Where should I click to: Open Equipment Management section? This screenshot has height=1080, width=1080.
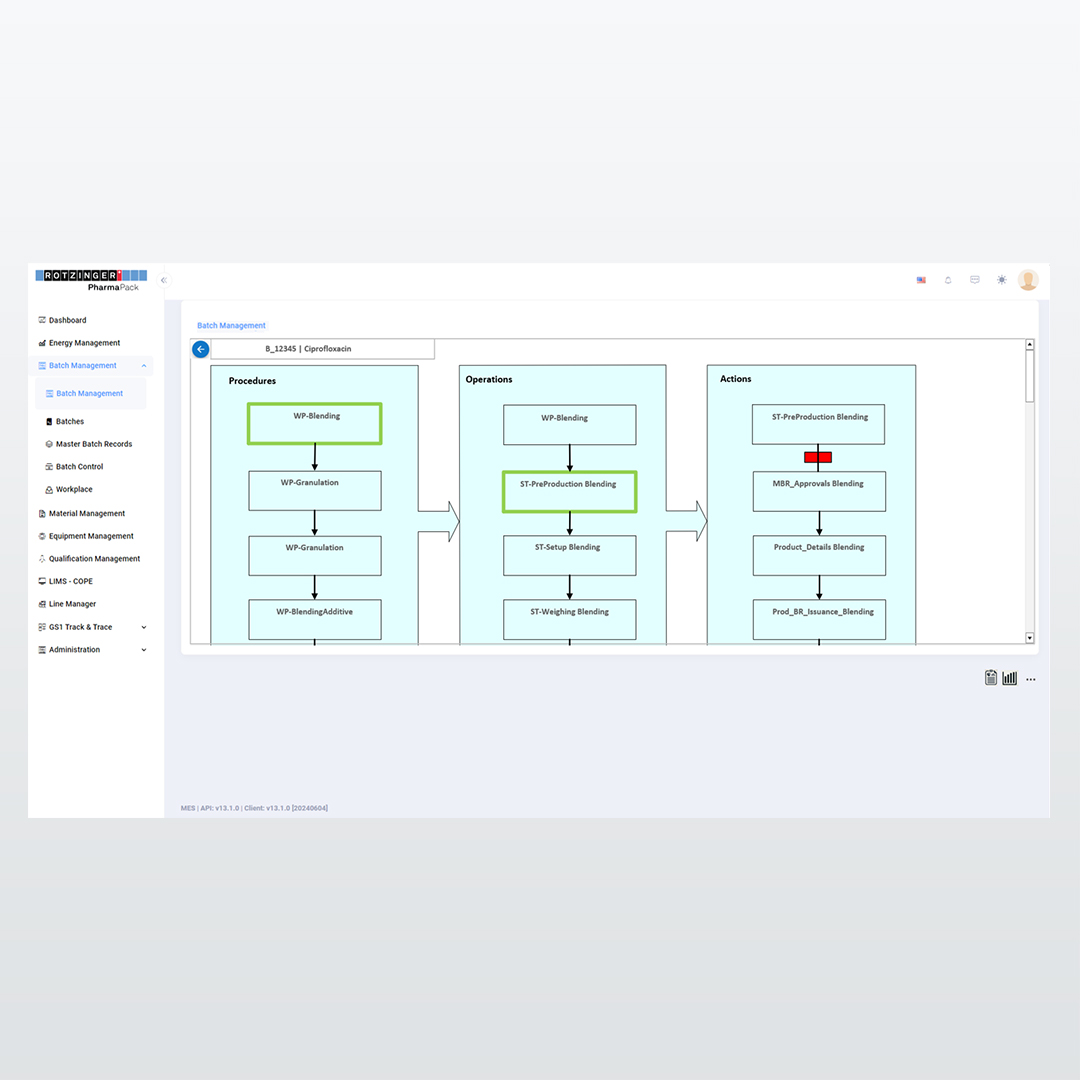click(x=91, y=537)
